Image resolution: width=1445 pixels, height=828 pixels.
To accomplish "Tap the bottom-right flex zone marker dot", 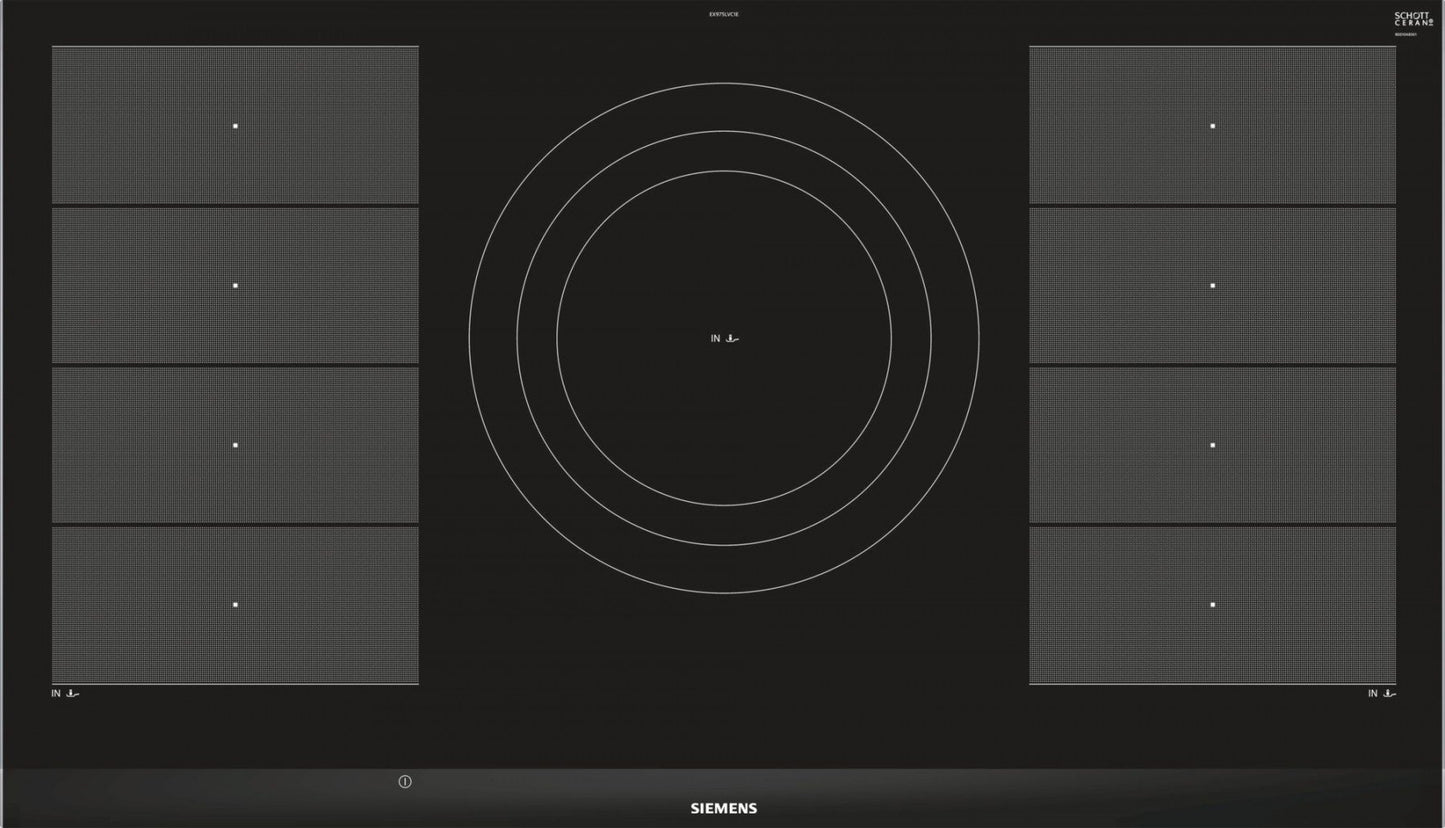I will pyautogui.click(x=1212, y=603).
